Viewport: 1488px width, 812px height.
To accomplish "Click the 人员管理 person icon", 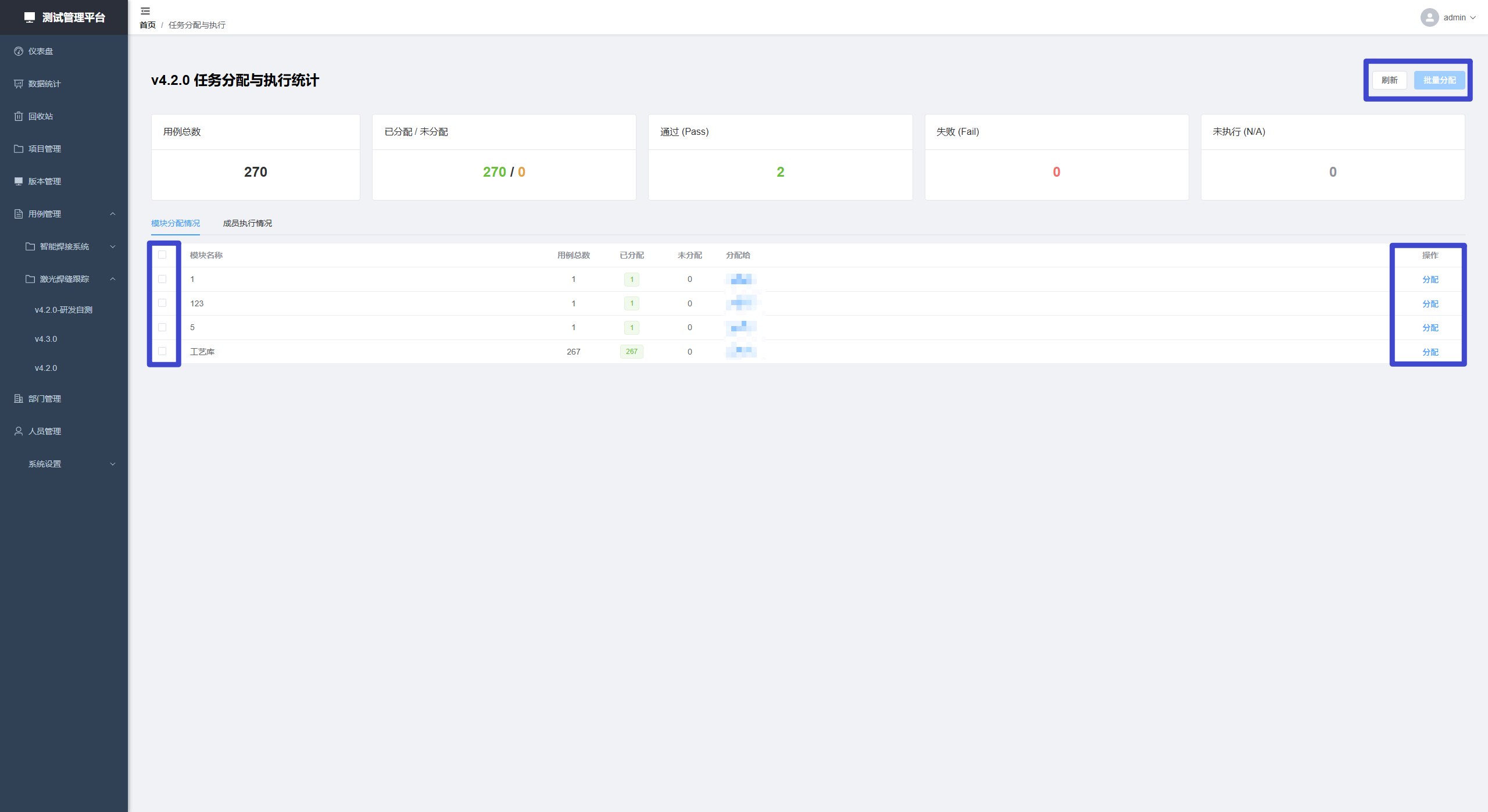I will tap(19, 431).
